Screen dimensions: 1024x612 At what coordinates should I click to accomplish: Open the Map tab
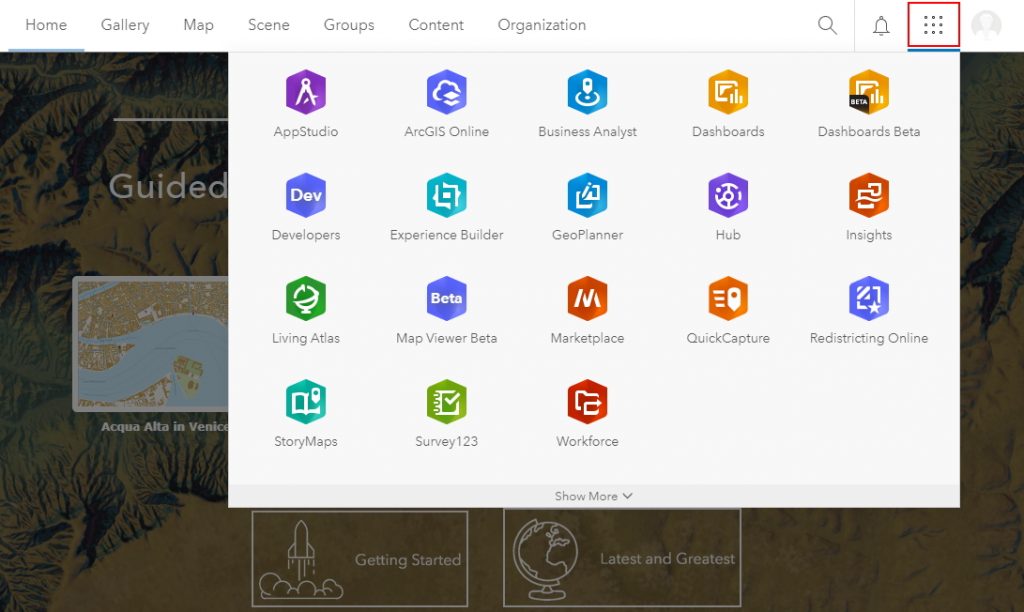coord(199,25)
